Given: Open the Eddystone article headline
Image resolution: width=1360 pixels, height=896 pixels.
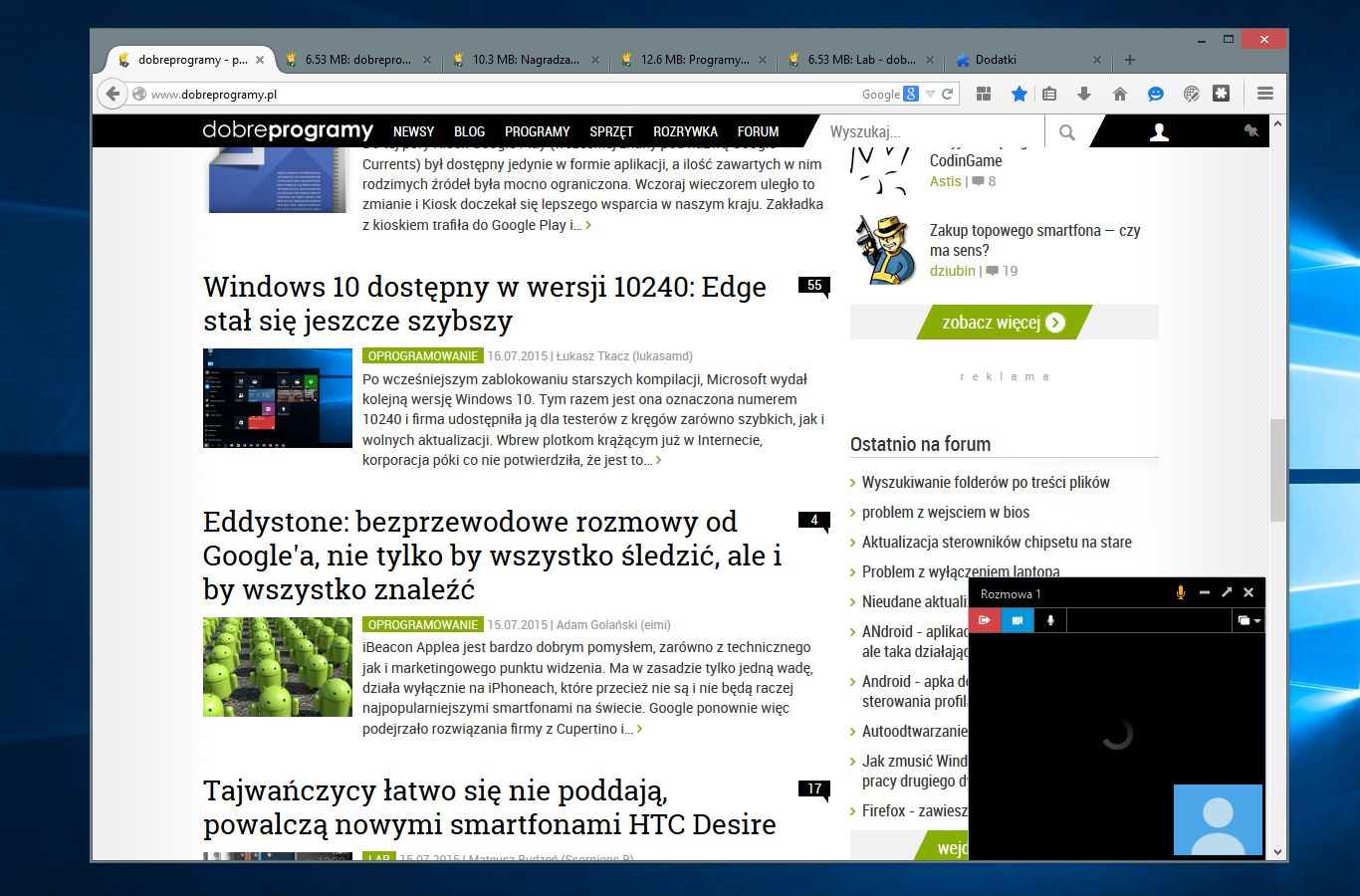Looking at the screenshot, I should point(493,556).
